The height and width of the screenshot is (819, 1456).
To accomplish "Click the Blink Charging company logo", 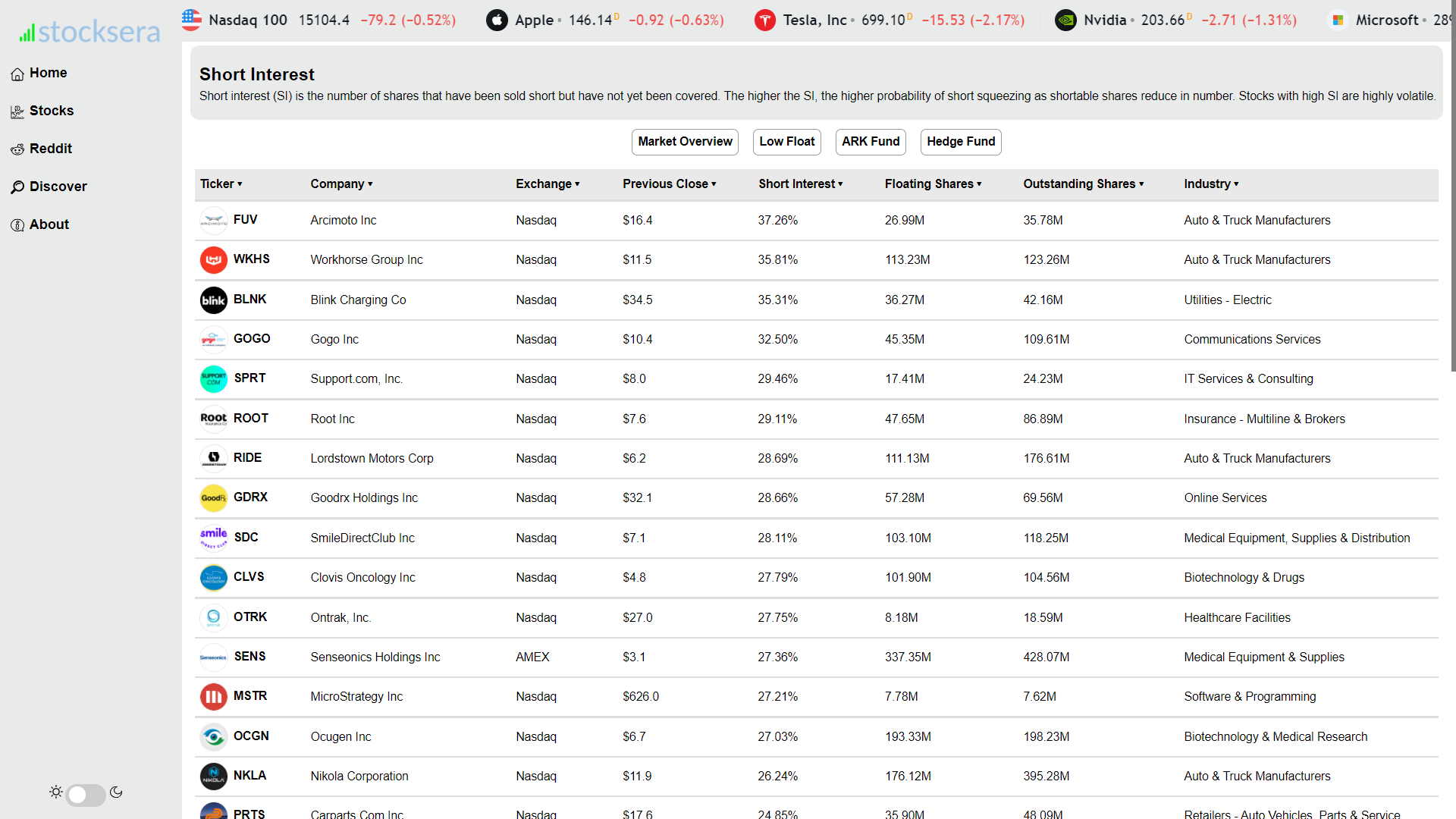I will pyautogui.click(x=213, y=300).
